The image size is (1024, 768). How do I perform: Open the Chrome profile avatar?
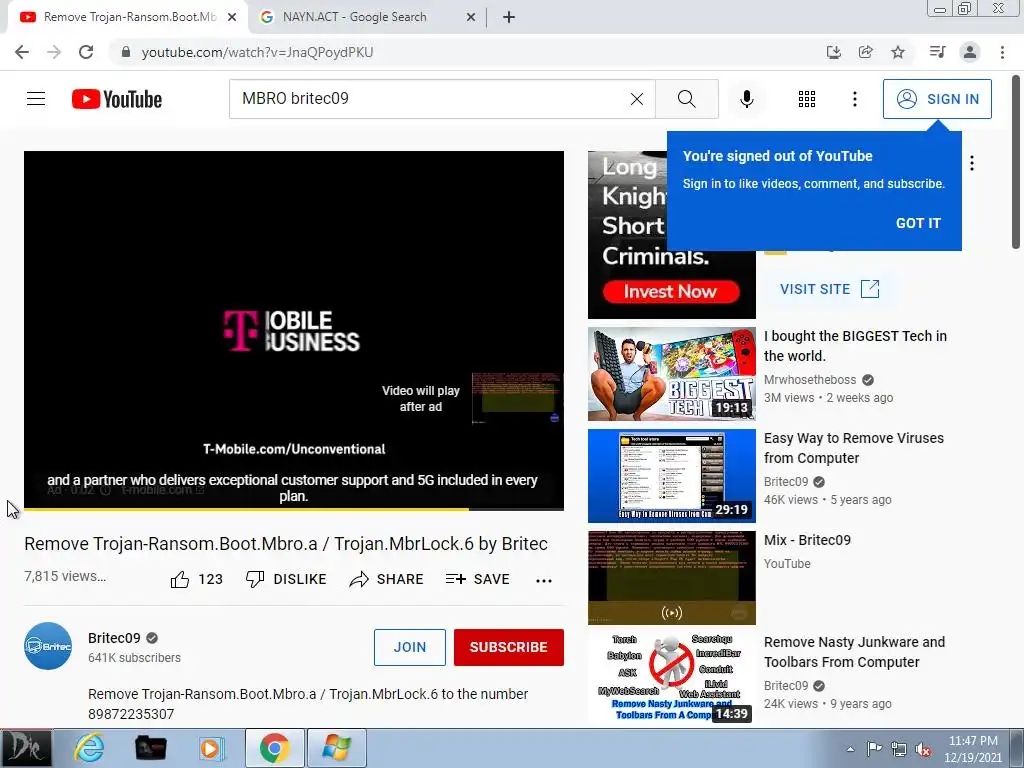pos(970,52)
